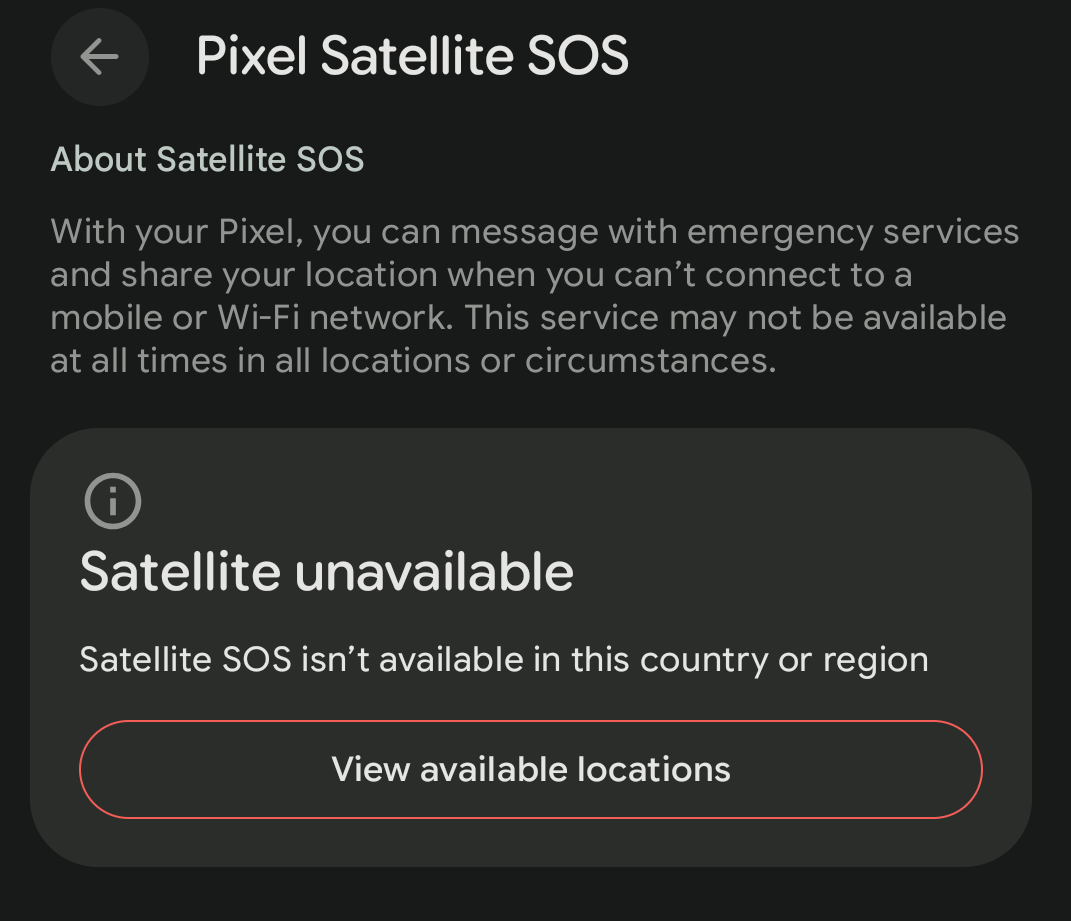The width and height of the screenshot is (1071, 921).
Task: Click the Pixel Satellite SOS page title
Action: point(412,56)
